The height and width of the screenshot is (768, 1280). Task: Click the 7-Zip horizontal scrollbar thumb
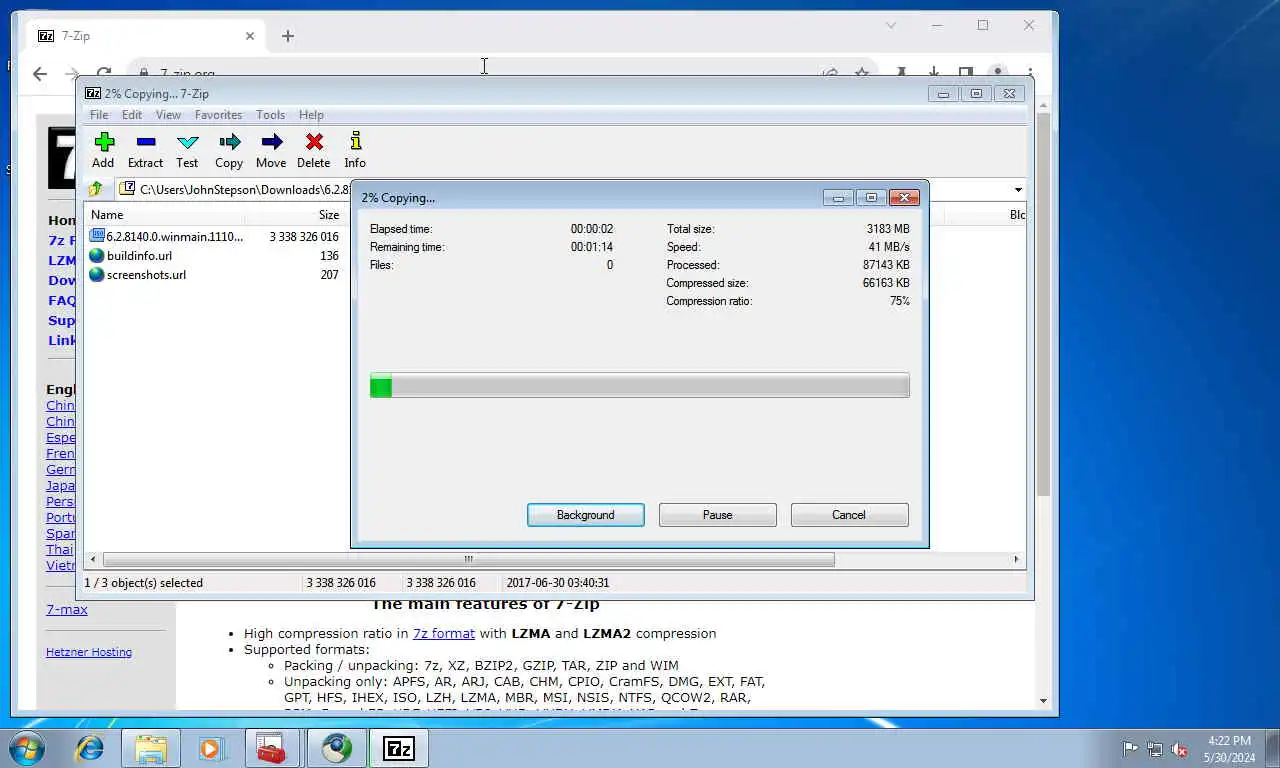pyautogui.click(x=468, y=559)
